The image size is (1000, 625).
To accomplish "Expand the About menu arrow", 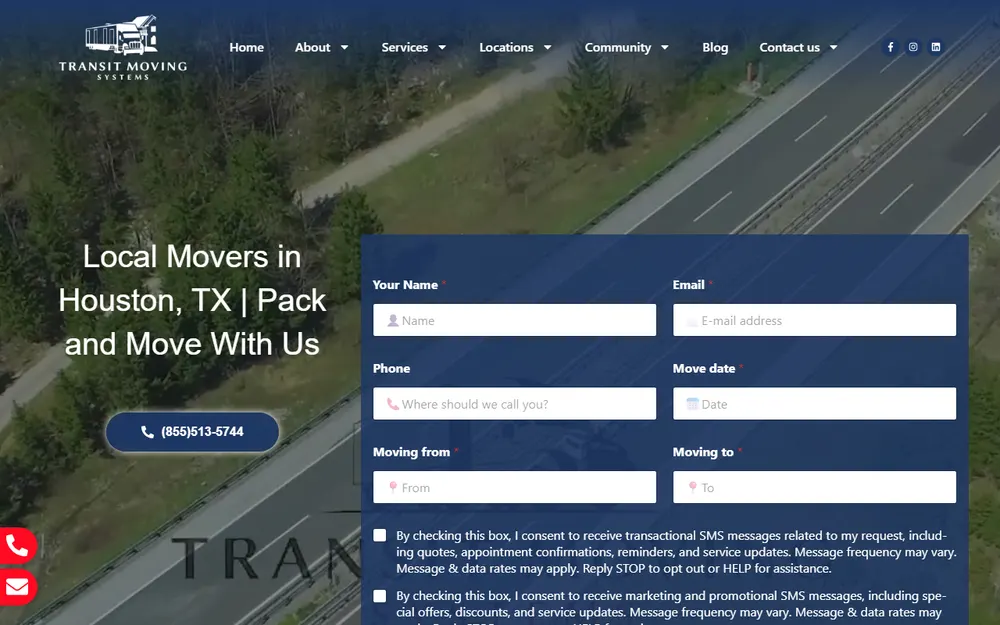I will tap(344, 47).
